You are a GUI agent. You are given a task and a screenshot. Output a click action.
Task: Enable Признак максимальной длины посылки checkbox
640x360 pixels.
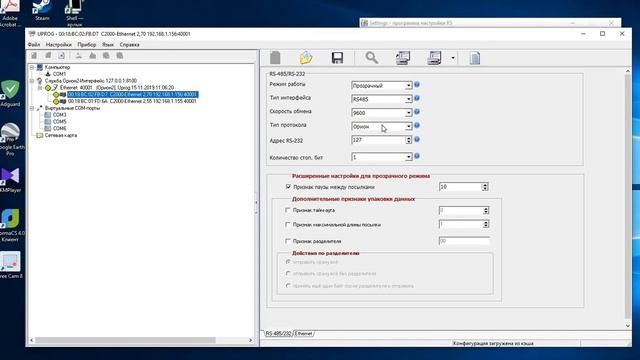(288, 224)
